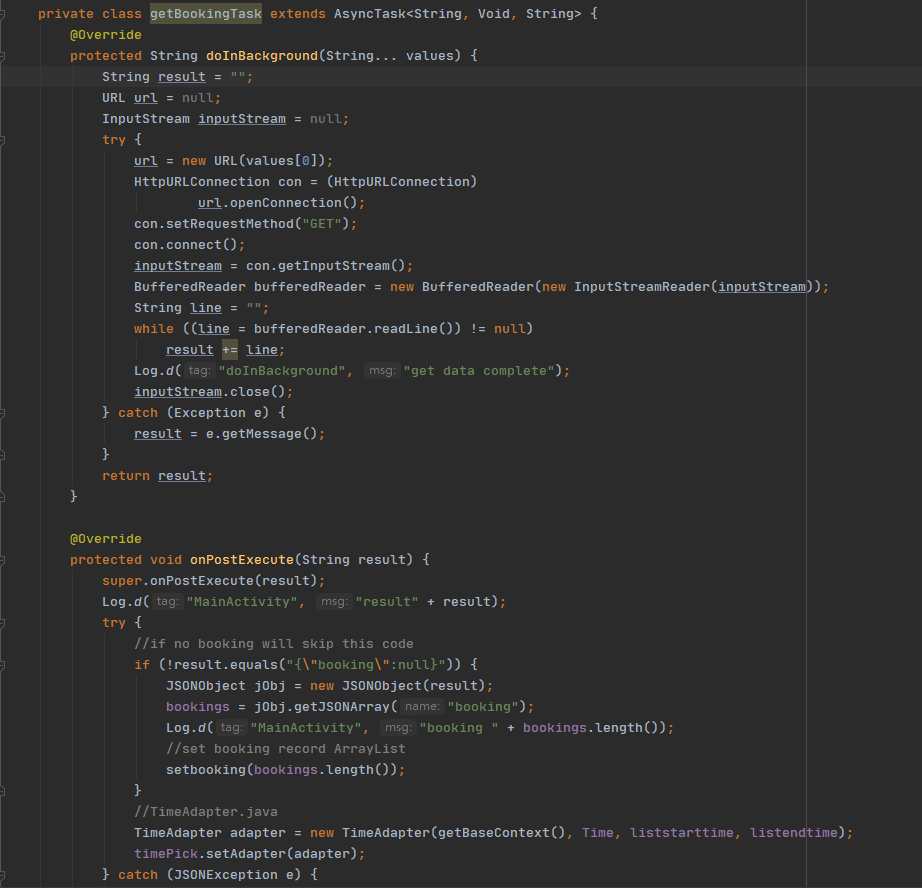Click the e.getMessage() call
This screenshot has height=888, width=922.
point(262,434)
